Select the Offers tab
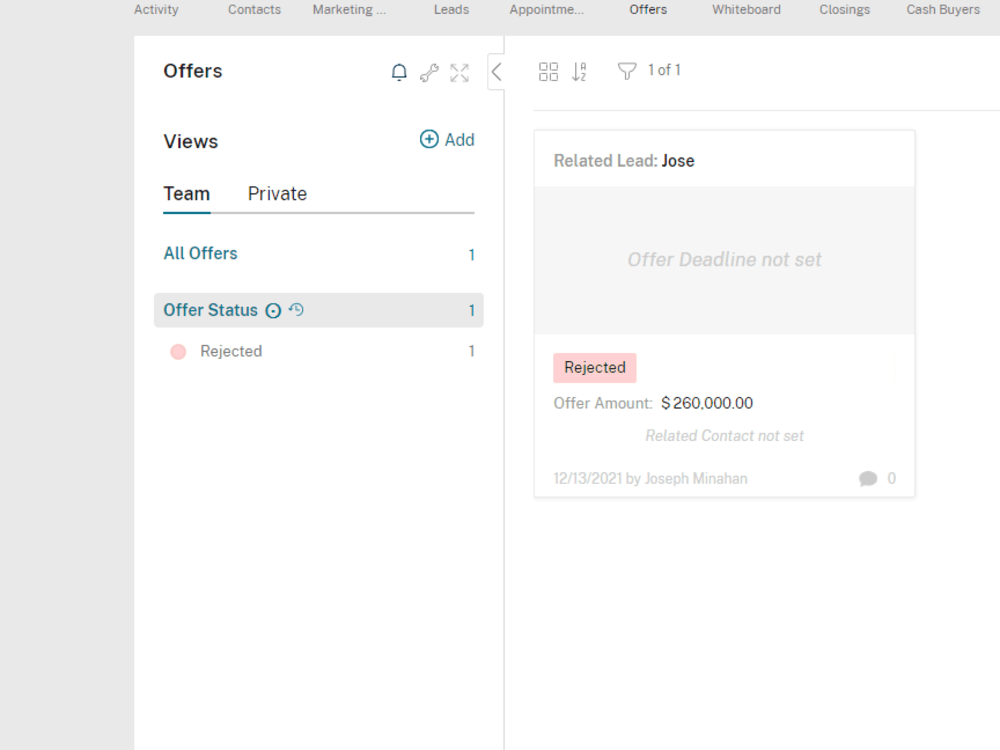Image resolution: width=1000 pixels, height=750 pixels. click(x=648, y=10)
